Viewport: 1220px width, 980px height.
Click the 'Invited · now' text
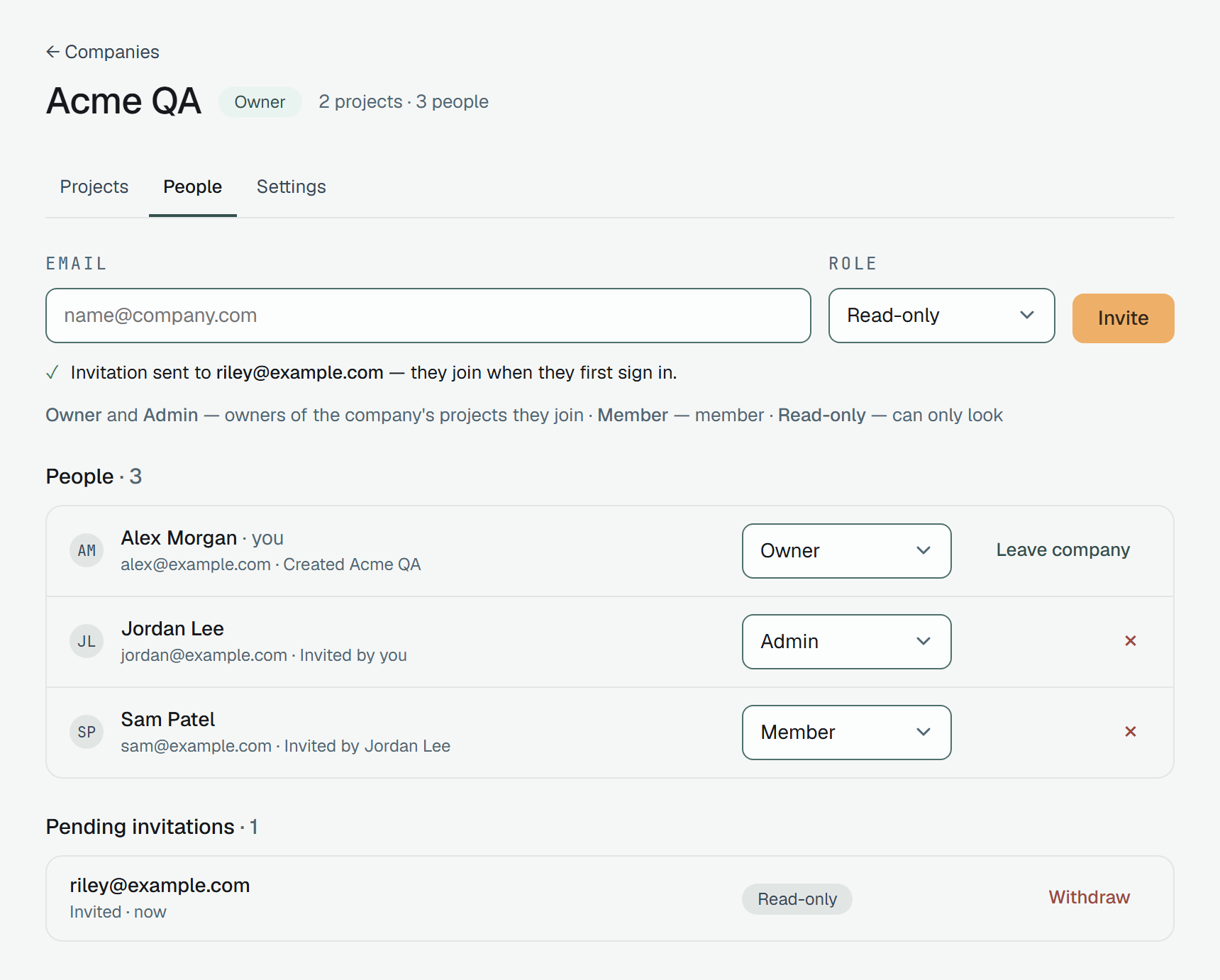[x=118, y=912]
